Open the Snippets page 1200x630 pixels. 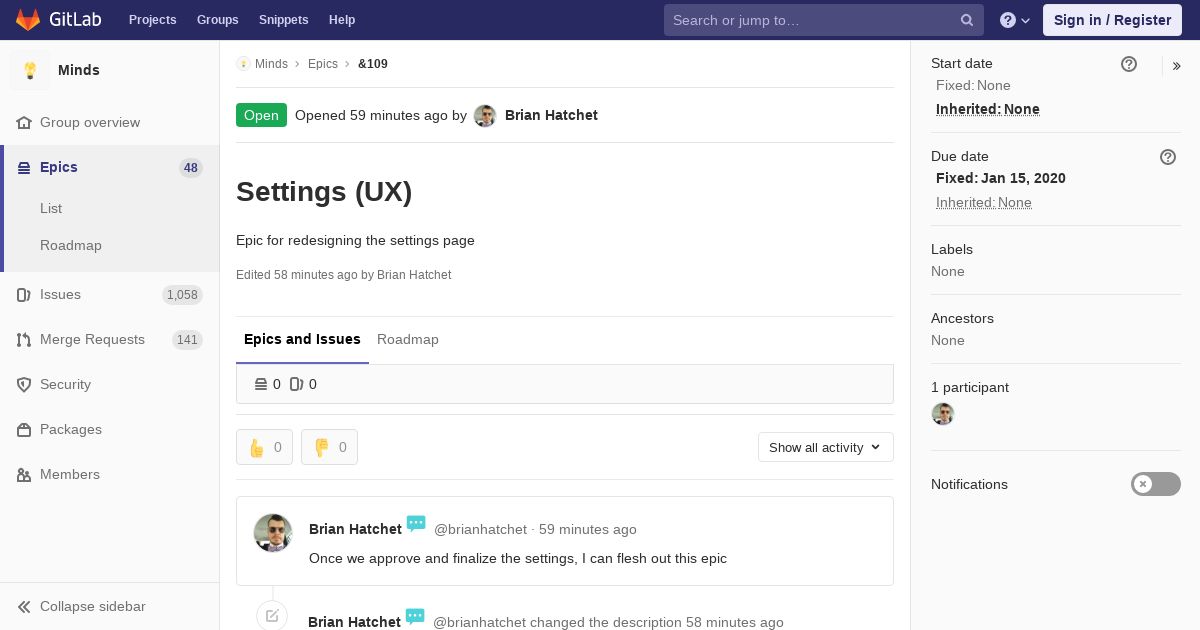(284, 20)
